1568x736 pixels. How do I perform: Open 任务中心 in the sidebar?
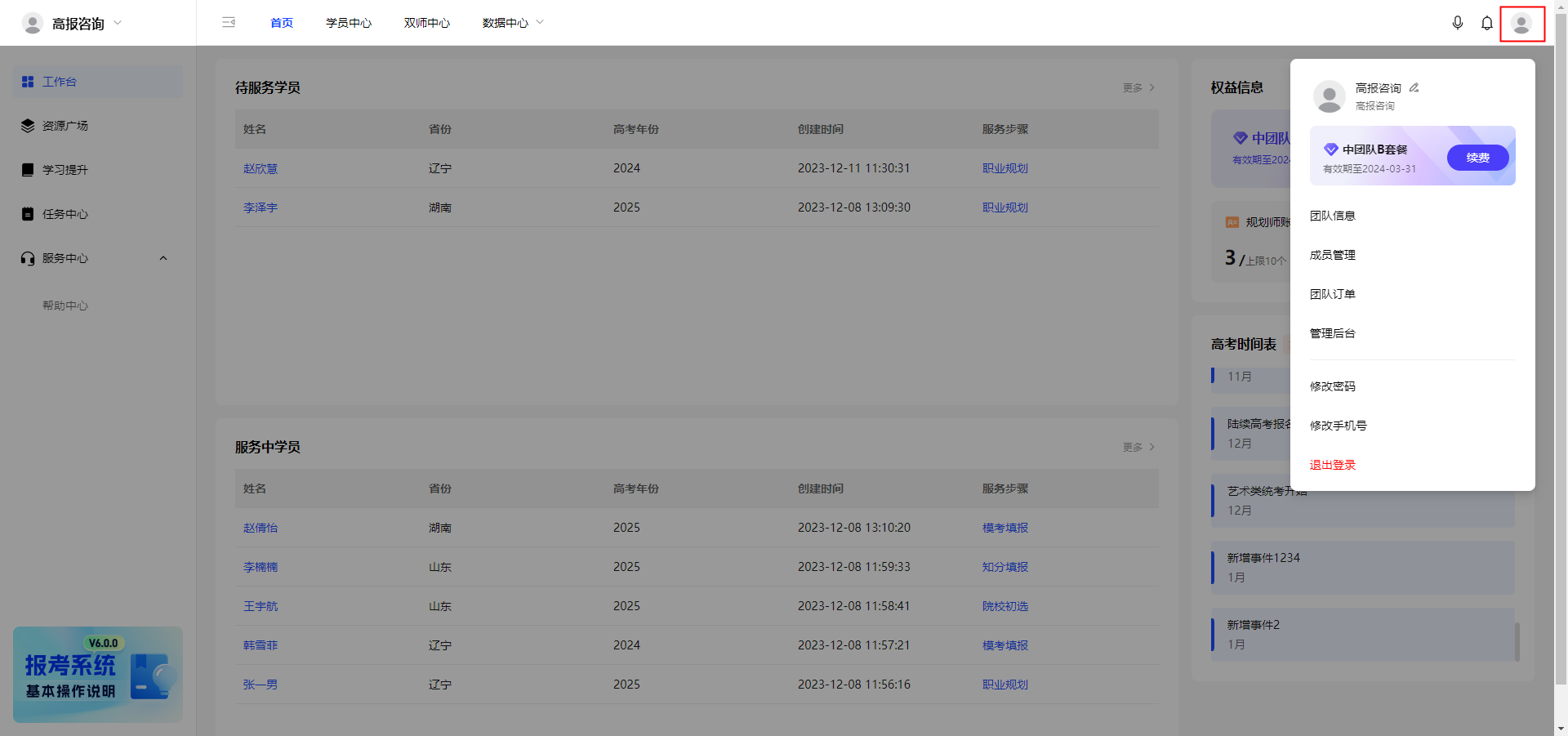(65, 214)
